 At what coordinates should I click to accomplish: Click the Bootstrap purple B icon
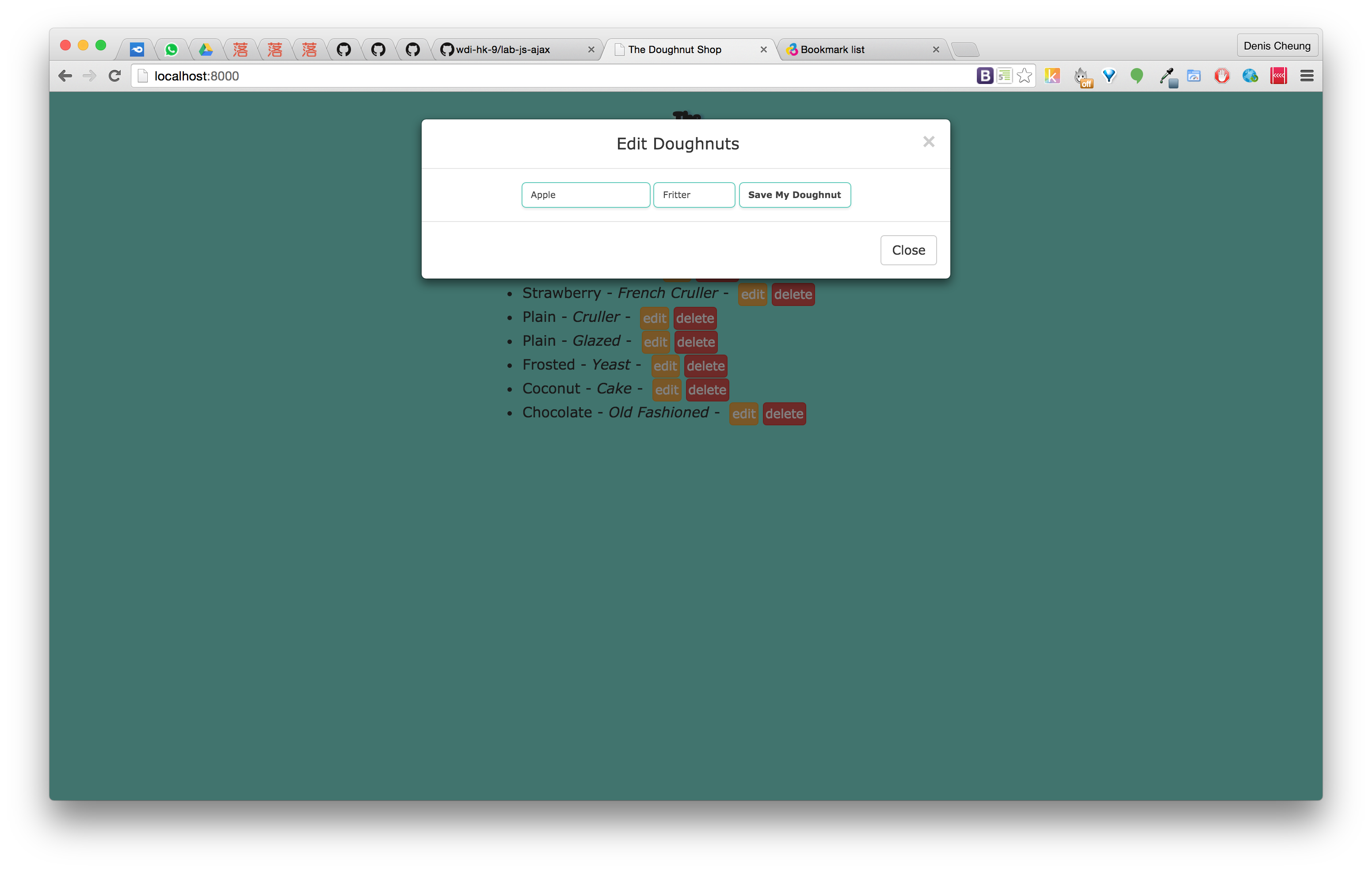point(984,76)
